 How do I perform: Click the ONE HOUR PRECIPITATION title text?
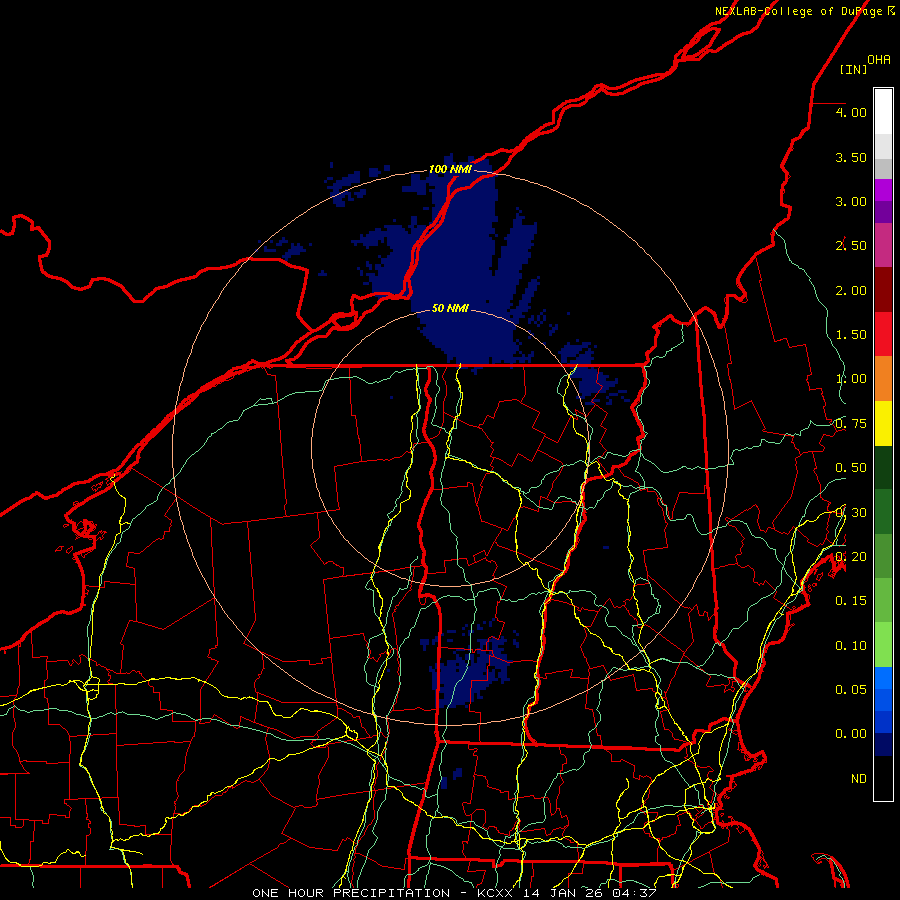click(351, 893)
